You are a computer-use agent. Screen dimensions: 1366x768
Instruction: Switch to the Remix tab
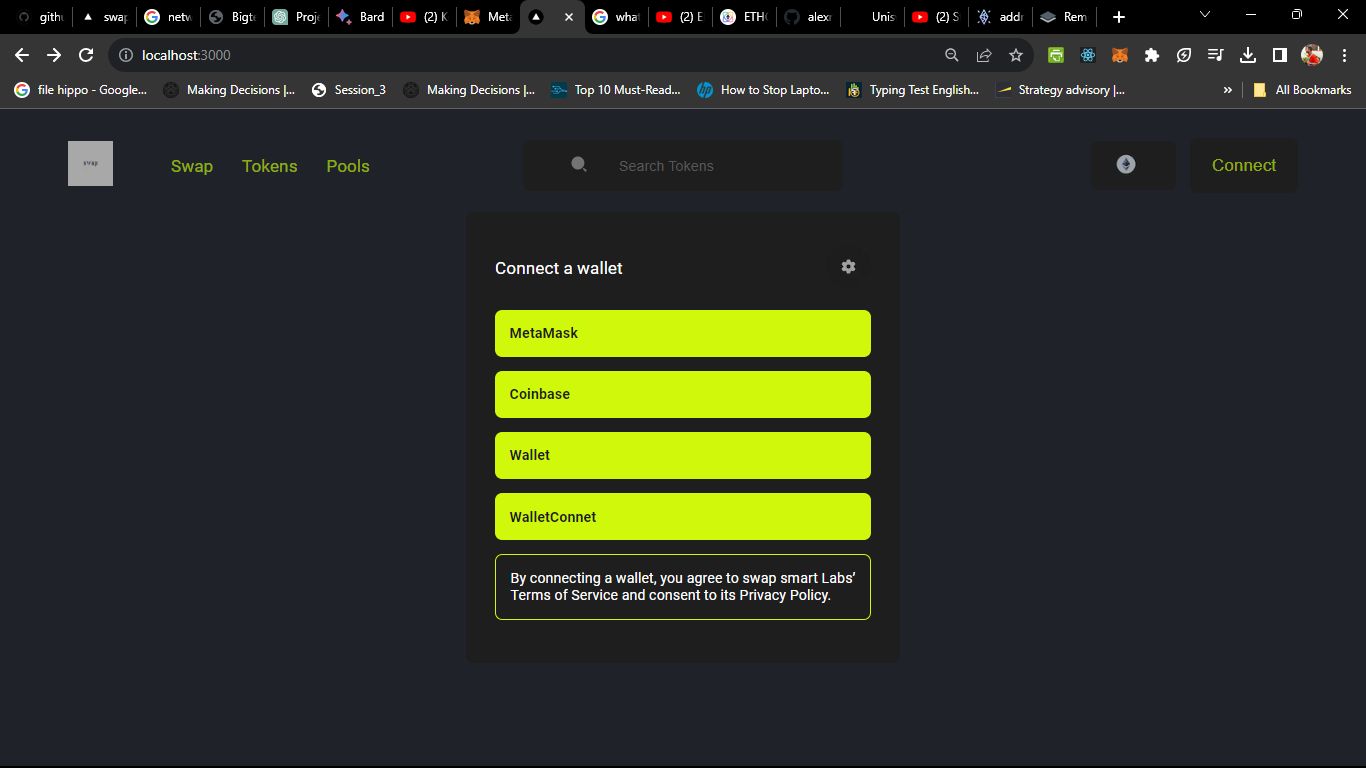(1063, 17)
